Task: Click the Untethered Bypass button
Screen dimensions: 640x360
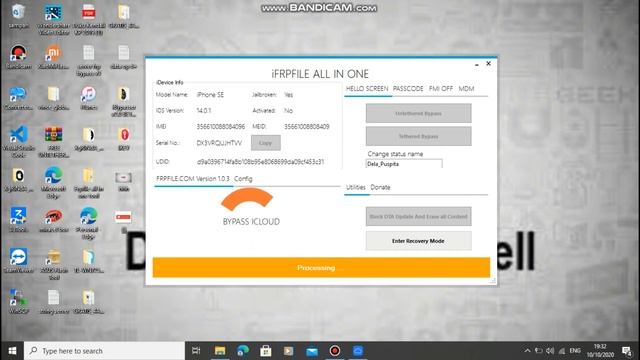Action: coord(418,113)
